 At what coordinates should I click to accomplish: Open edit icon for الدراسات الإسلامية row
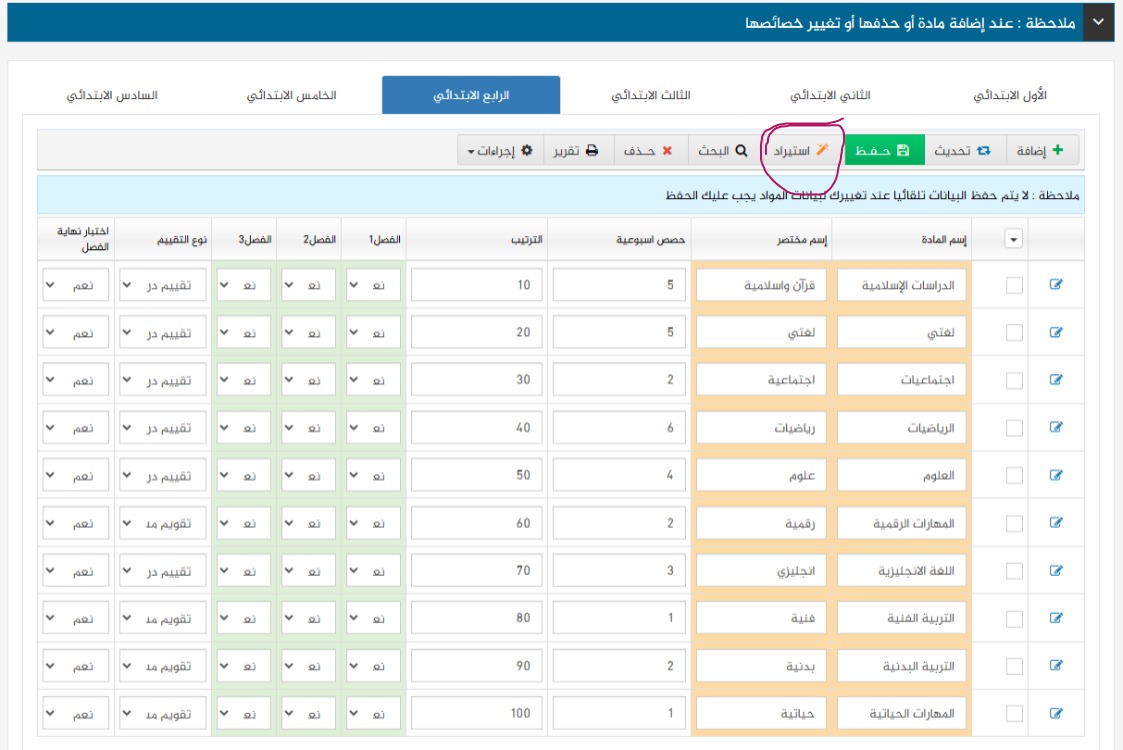tap(1056, 284)
